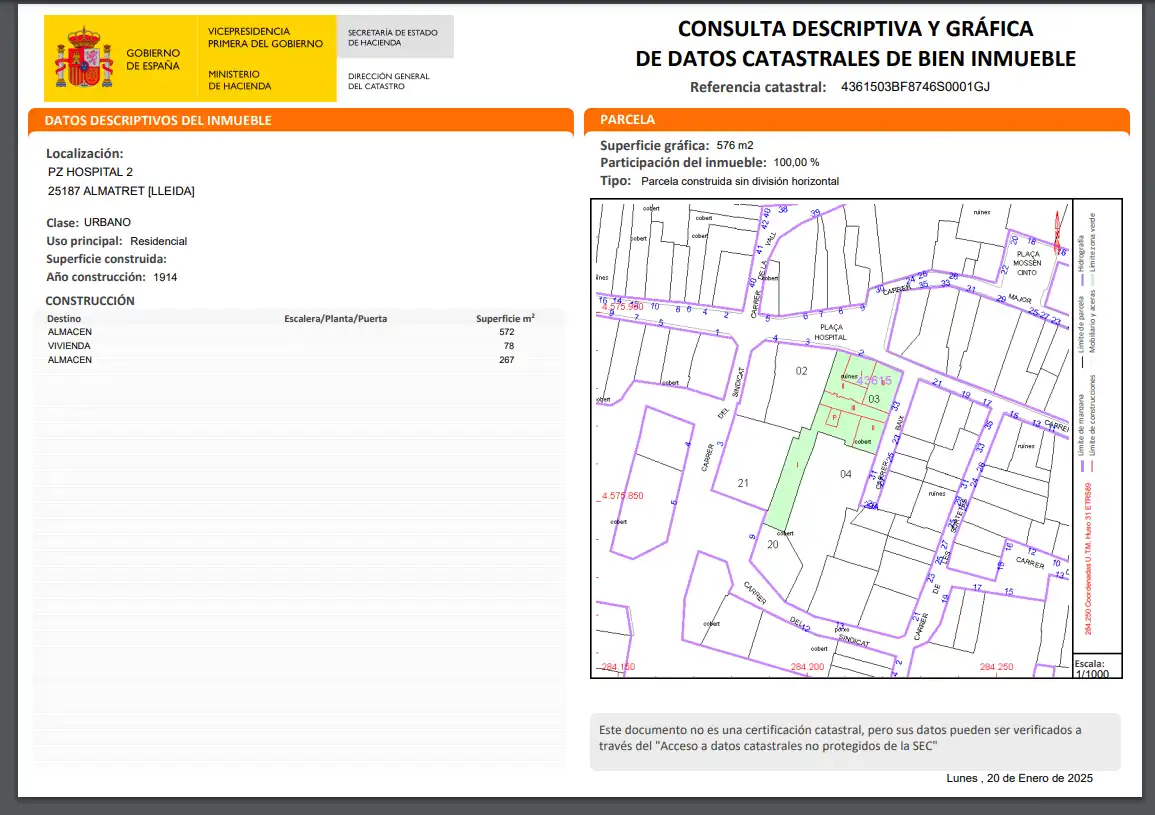Click the 'Superficie m²' column header

point(505,318)
